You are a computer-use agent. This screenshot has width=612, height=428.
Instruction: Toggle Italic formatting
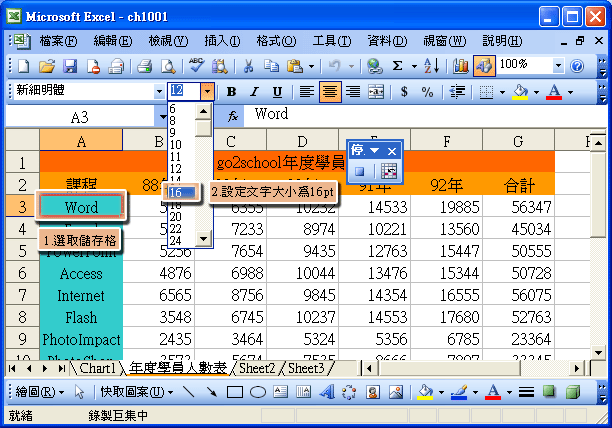pyautogui.click(x=254, y=92)
